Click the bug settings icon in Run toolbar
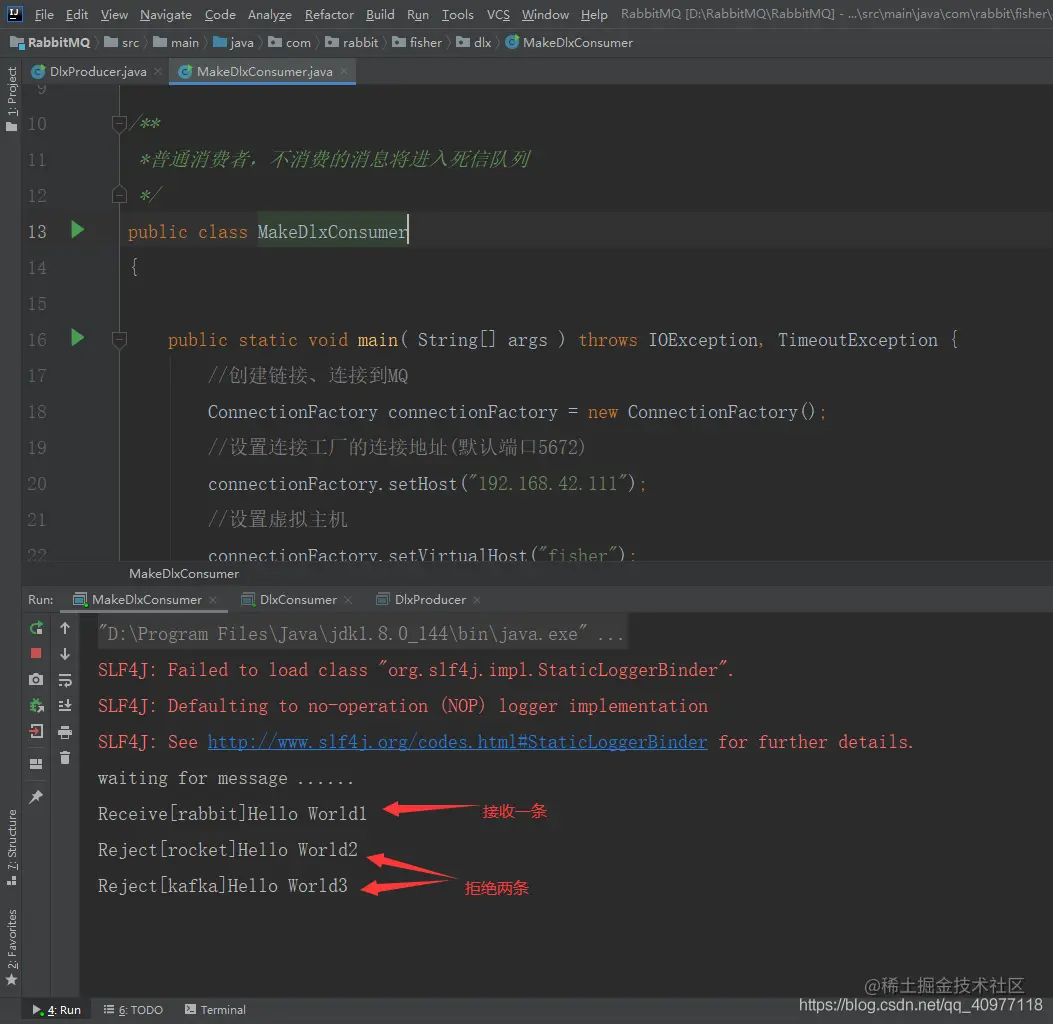The image size is (1053, 1024). pos(36,706)
